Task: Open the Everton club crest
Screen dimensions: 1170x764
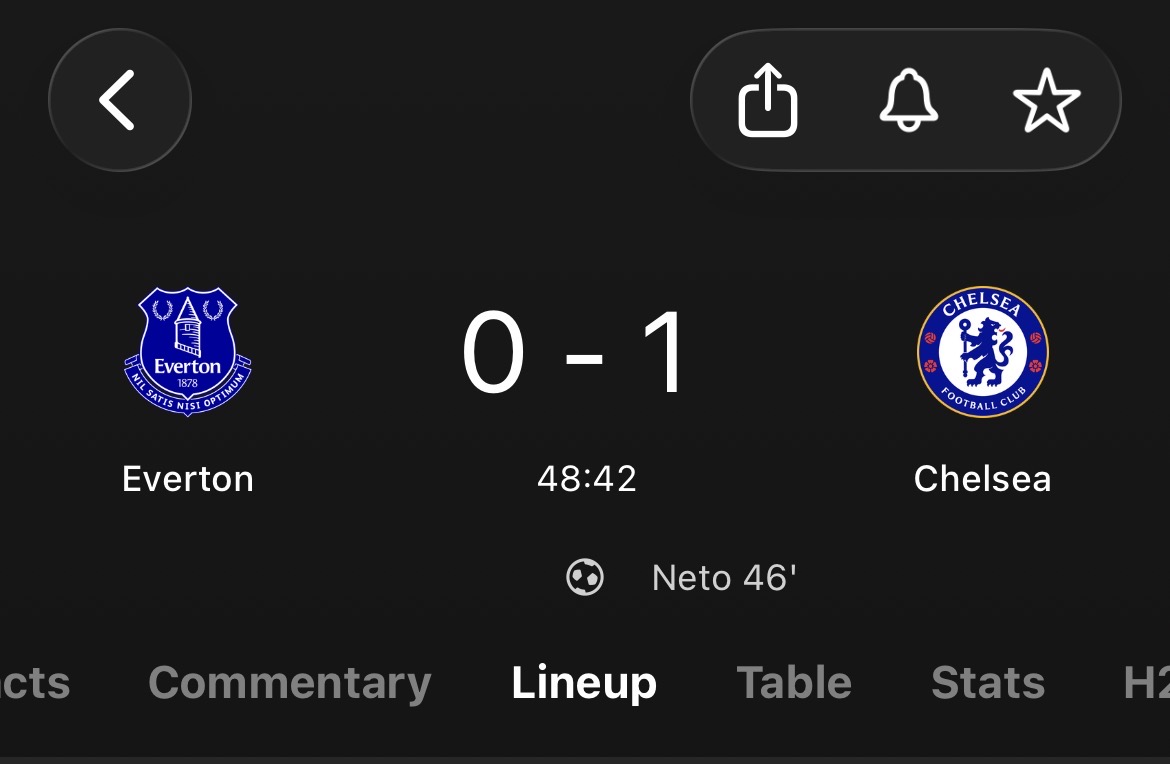Action: coord(187,351)
